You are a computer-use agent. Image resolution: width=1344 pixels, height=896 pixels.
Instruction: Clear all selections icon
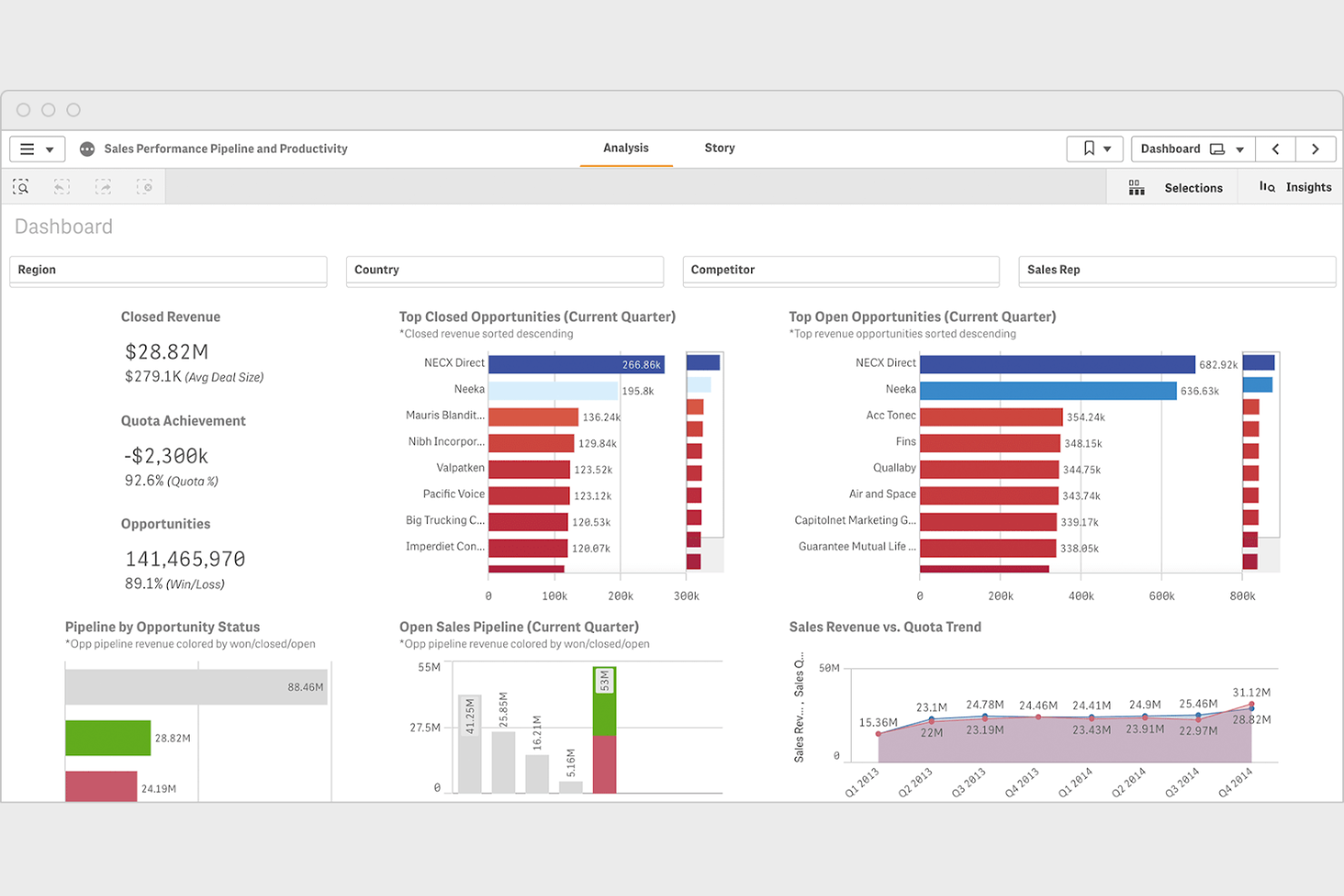pos(144,187)
